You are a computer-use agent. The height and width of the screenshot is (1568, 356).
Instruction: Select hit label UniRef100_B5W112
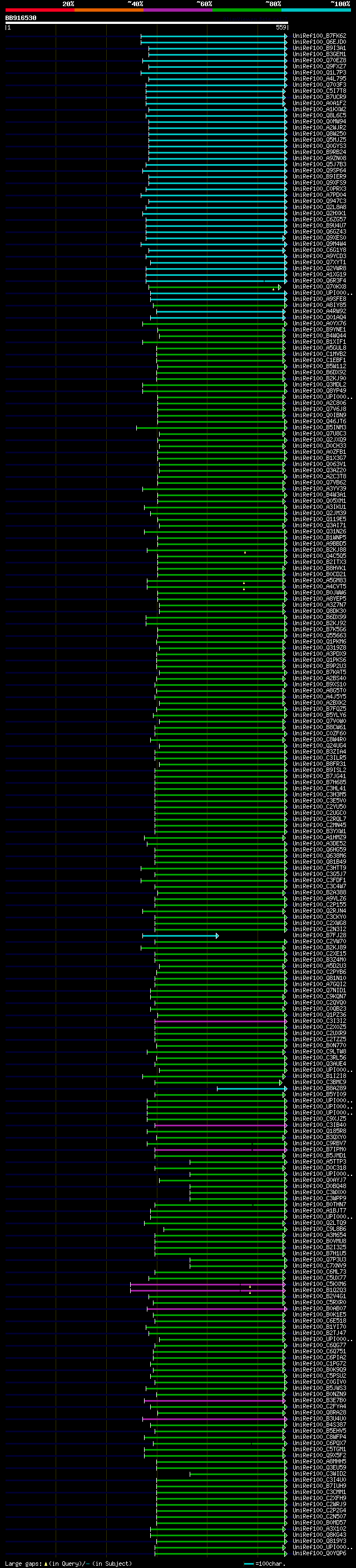[319, 367]
